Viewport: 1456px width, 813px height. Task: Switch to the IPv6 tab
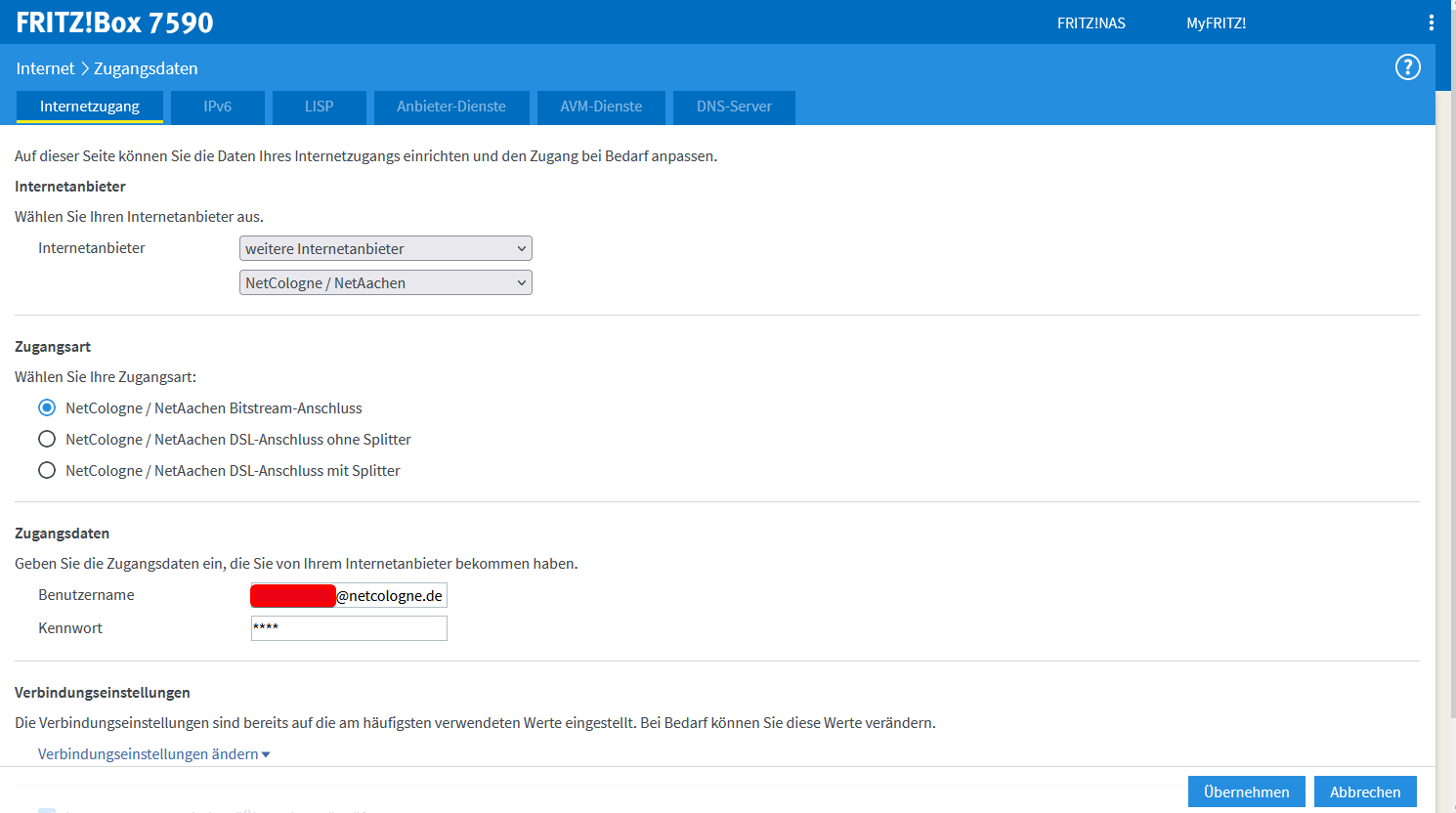(218, 107)
